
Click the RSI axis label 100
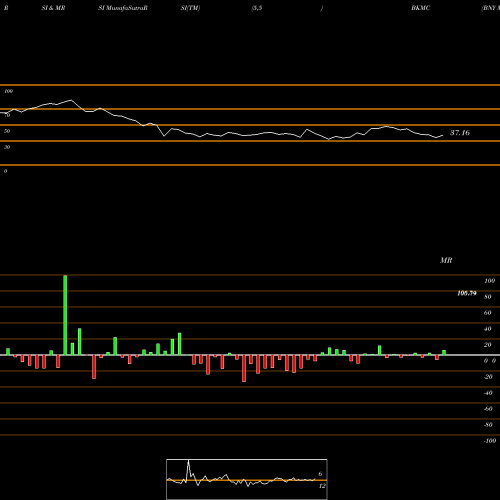[9, 91]
